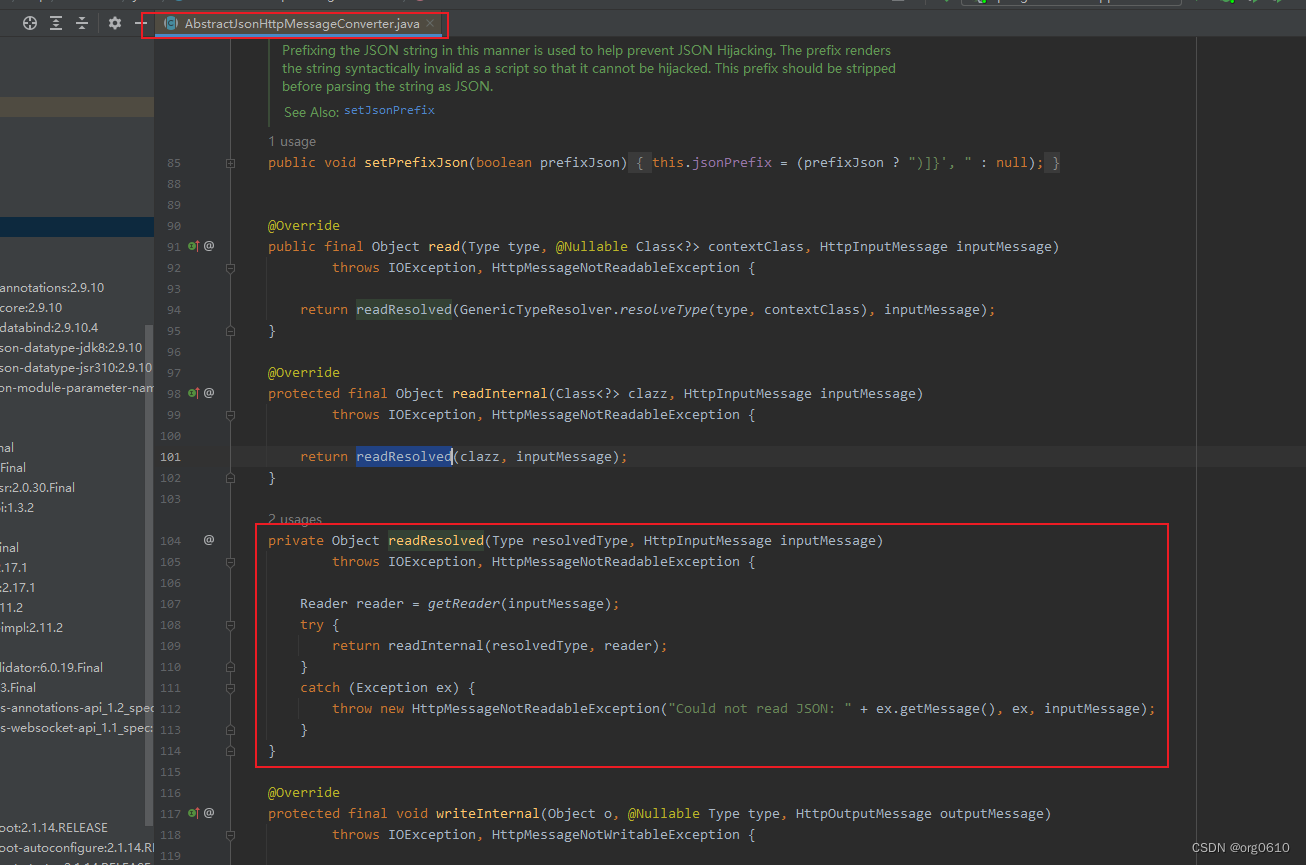
Task: Click the Select Opened File target icon
Action: 30,23
